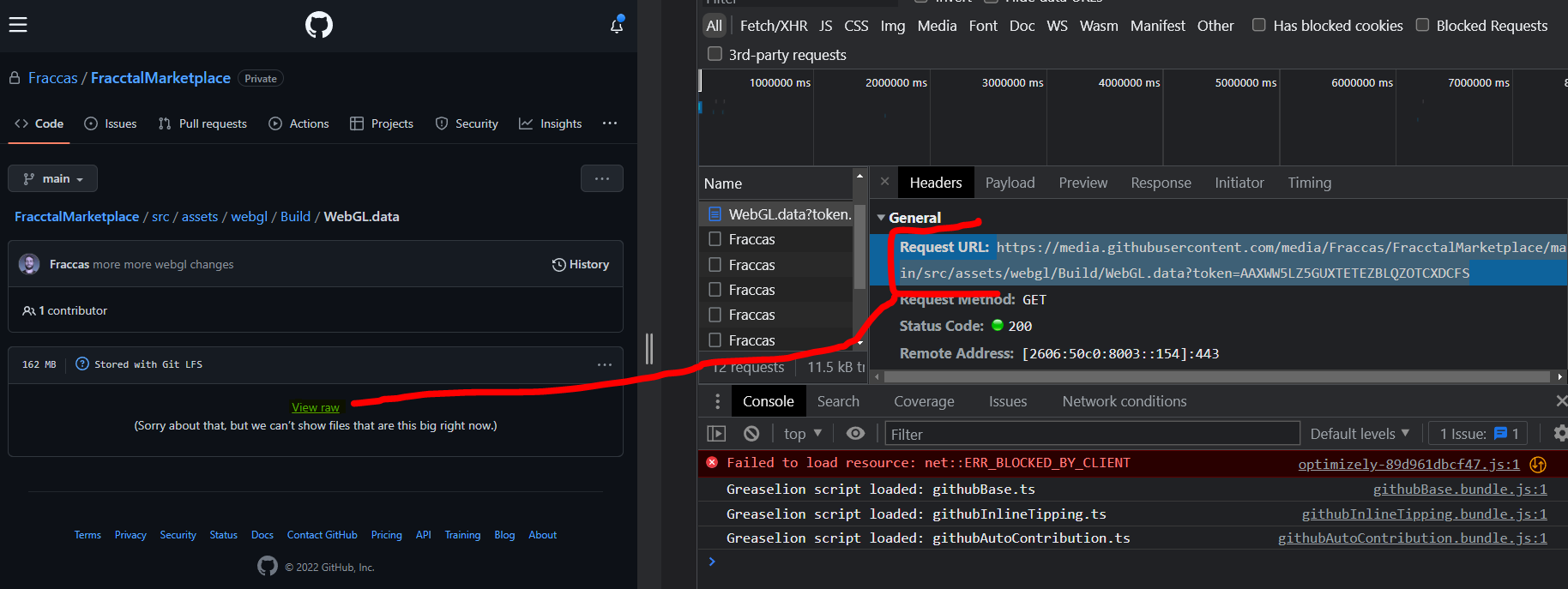Click the Fraccas commit author avatar

pos(29,264)
